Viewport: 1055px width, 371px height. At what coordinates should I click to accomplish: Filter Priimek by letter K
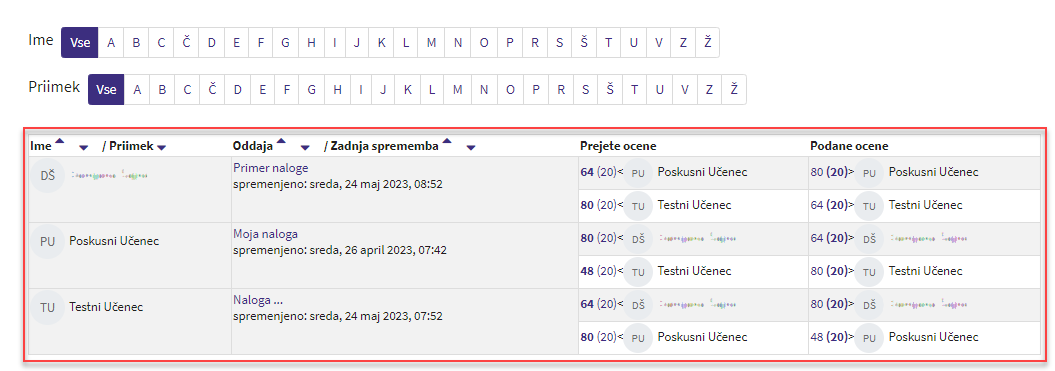click(408, 90)
